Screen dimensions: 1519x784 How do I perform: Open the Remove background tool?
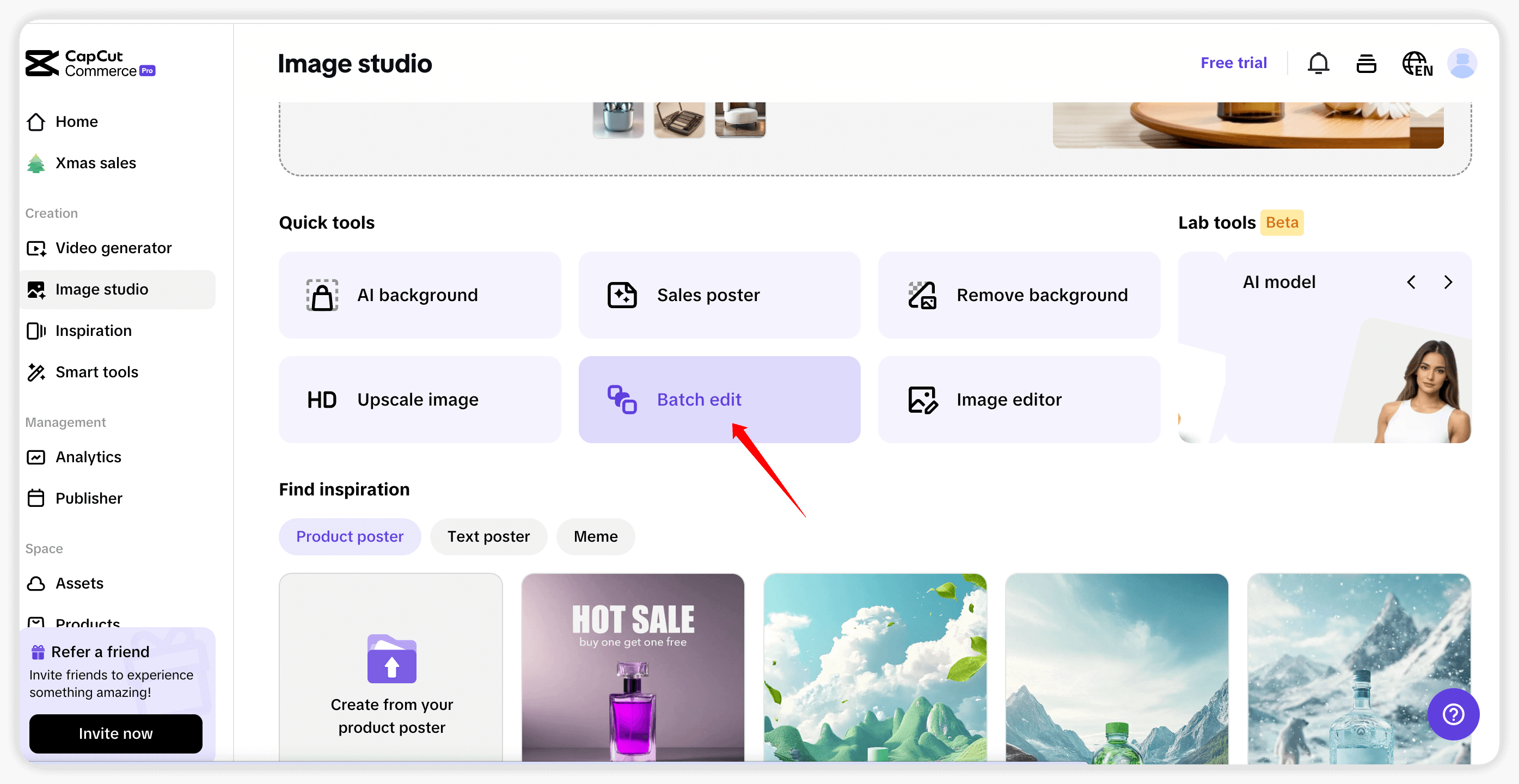(1018, 295)
